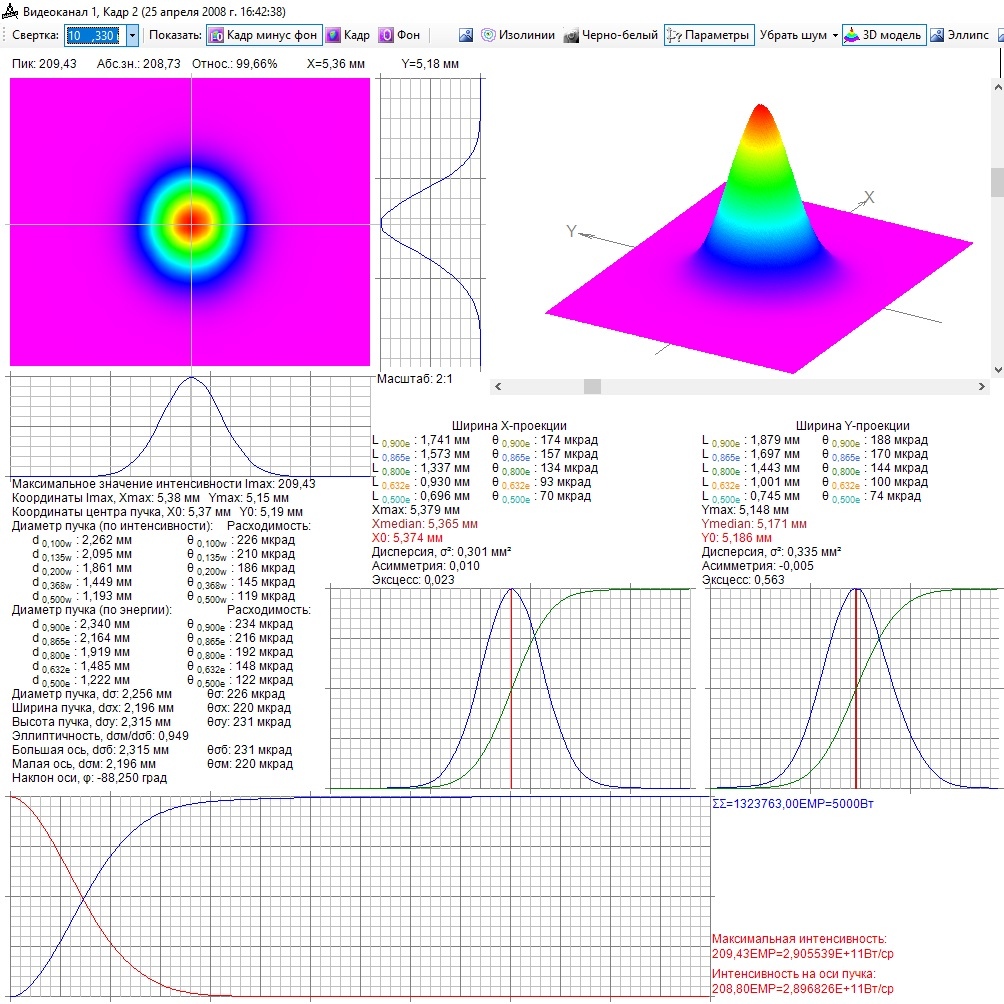The height and width of the screenshot is (1004, 1004).
Task: Click the up arrow of vertical scrollbar
Action: click(998, 86)
